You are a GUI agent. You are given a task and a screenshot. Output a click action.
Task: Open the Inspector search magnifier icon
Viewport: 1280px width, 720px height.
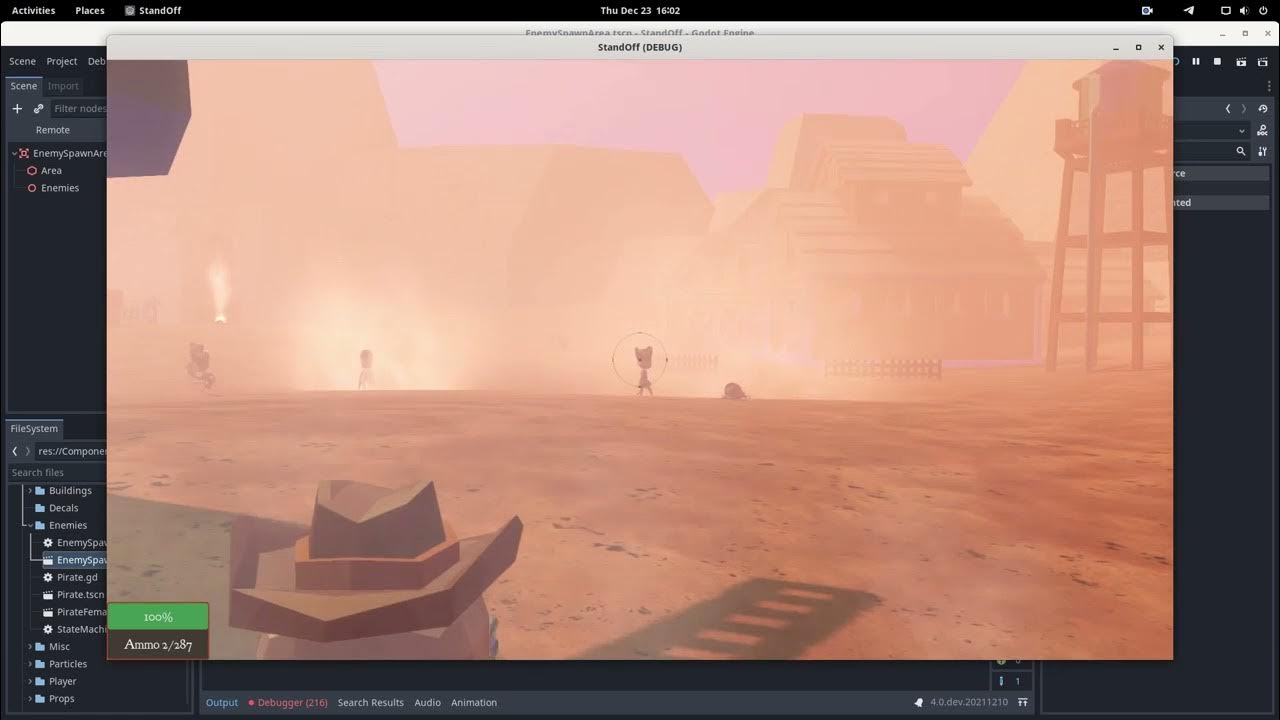click(1241, 150)
